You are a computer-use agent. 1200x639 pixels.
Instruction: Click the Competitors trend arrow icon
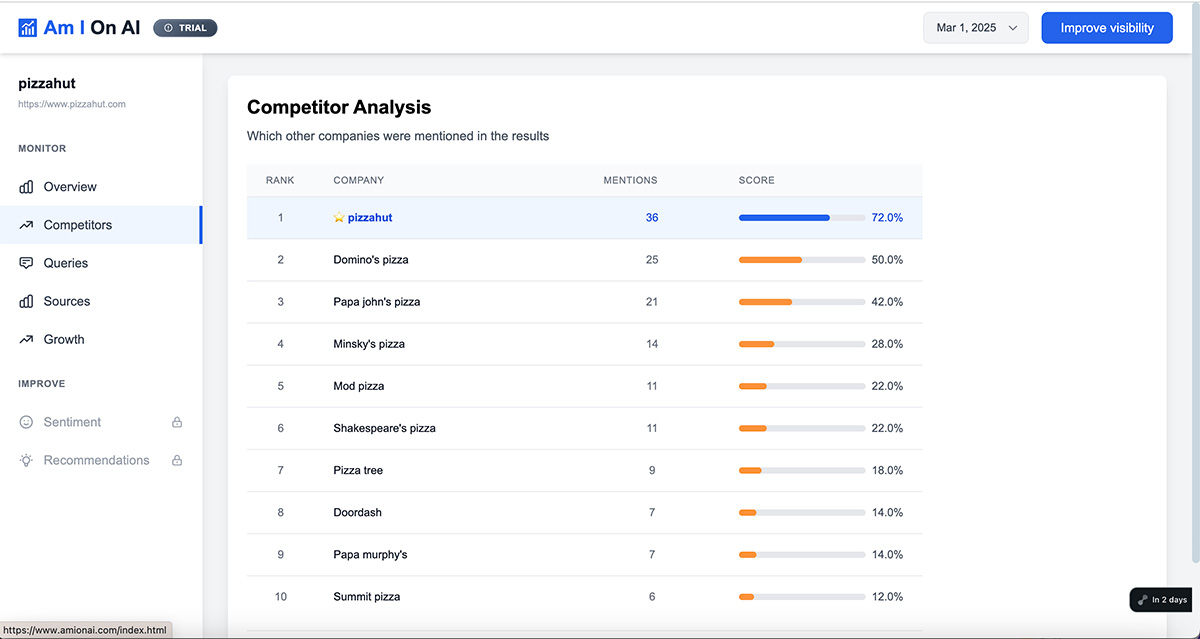(26, 225)
